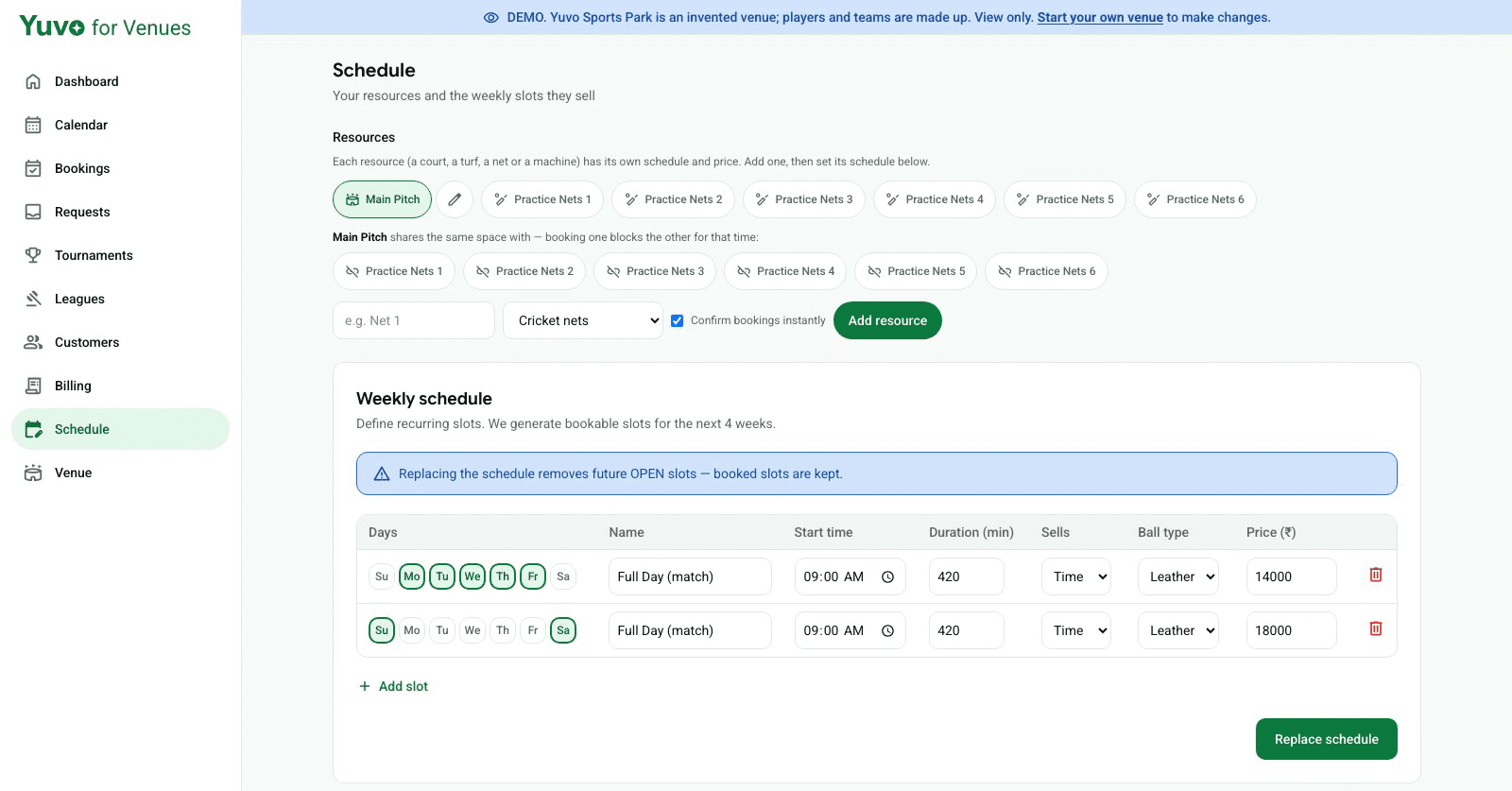
Task: Click the Bookings sidebar icon
Action: [33, 168]
